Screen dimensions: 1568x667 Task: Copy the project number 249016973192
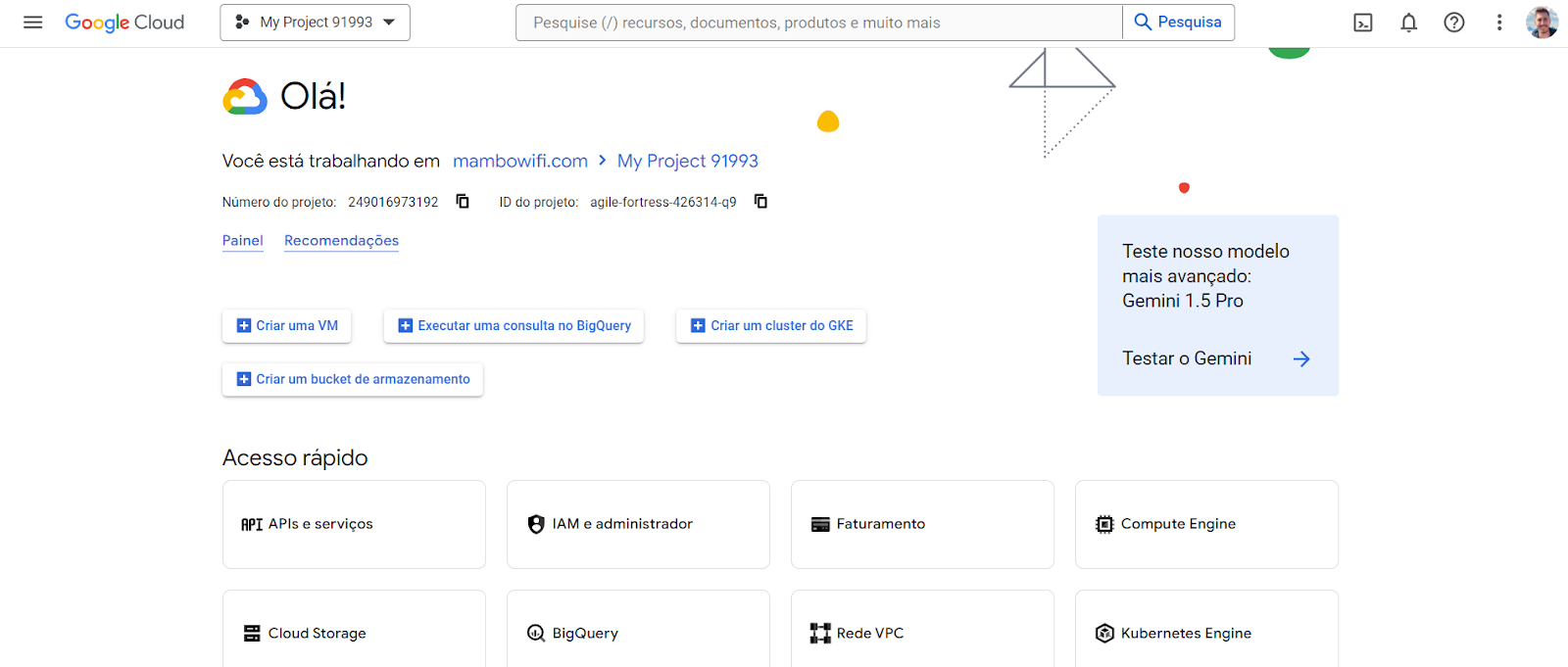pyautogui.click(x=463, y=202)
